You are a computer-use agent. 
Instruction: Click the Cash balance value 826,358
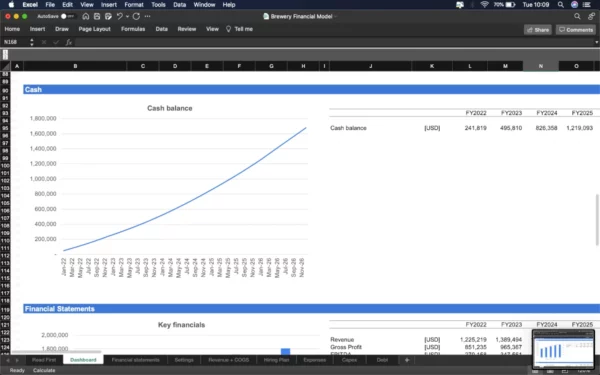click(x=546, y=128)
